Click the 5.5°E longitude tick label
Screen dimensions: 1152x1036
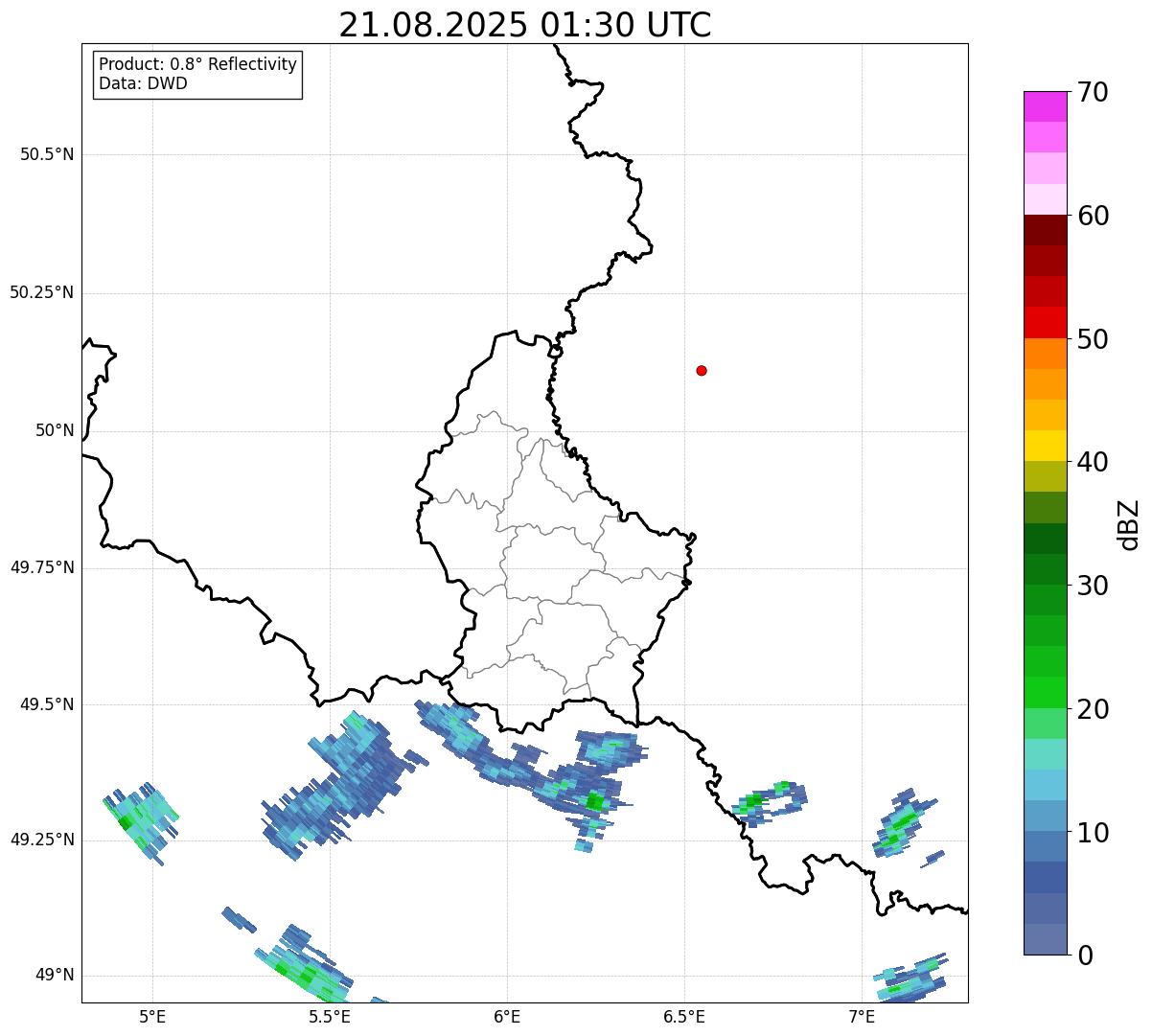tap(330, 1016)
